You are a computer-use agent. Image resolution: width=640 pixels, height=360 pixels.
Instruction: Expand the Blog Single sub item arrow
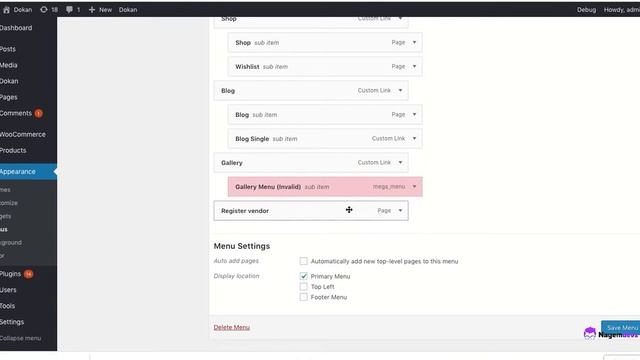click(x=414, y=139)
